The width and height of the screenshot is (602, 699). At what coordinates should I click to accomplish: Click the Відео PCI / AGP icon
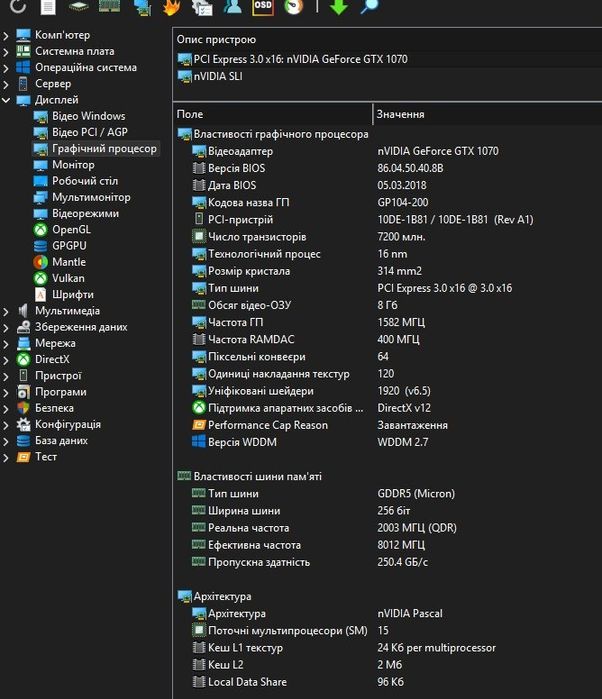41,133
